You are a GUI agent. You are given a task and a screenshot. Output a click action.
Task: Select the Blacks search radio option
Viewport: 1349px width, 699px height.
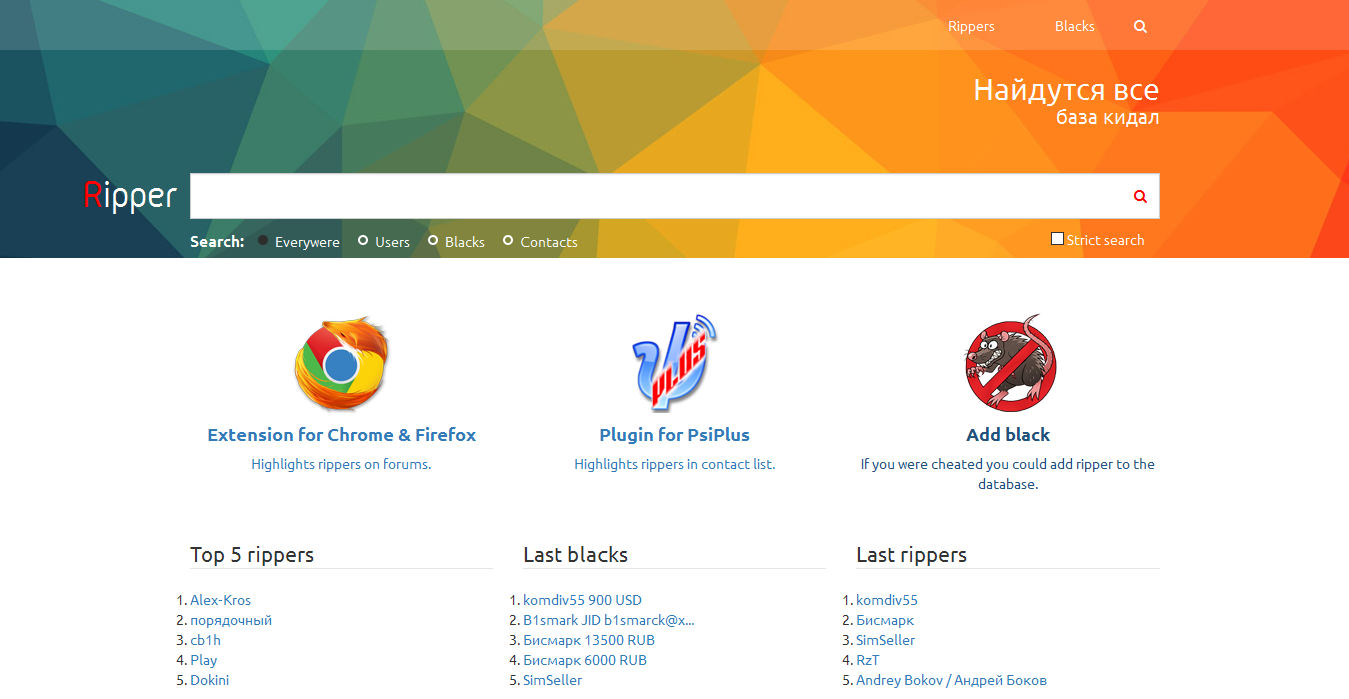(x=433, y=241)
